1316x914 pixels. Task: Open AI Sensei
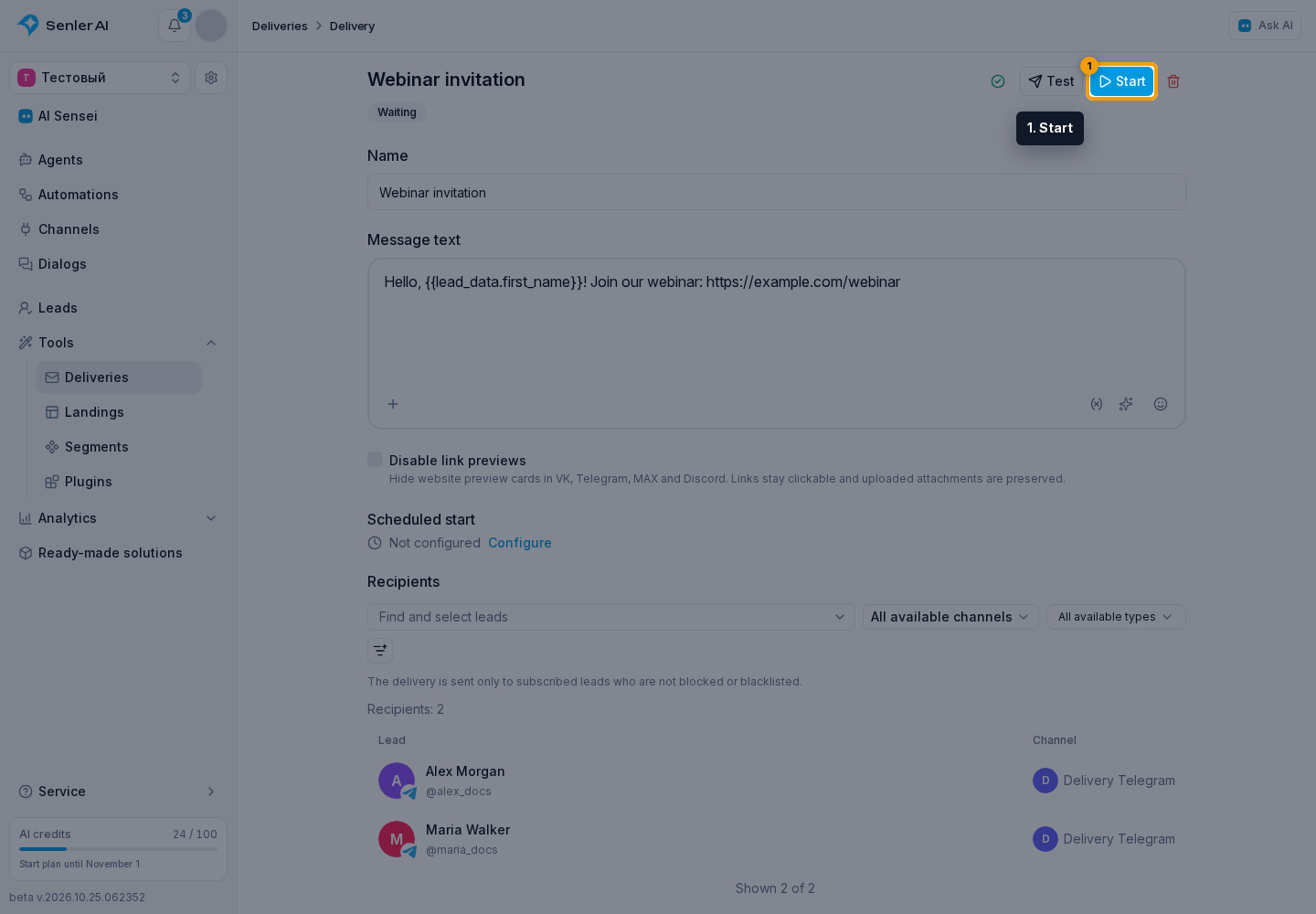[118, 116]
